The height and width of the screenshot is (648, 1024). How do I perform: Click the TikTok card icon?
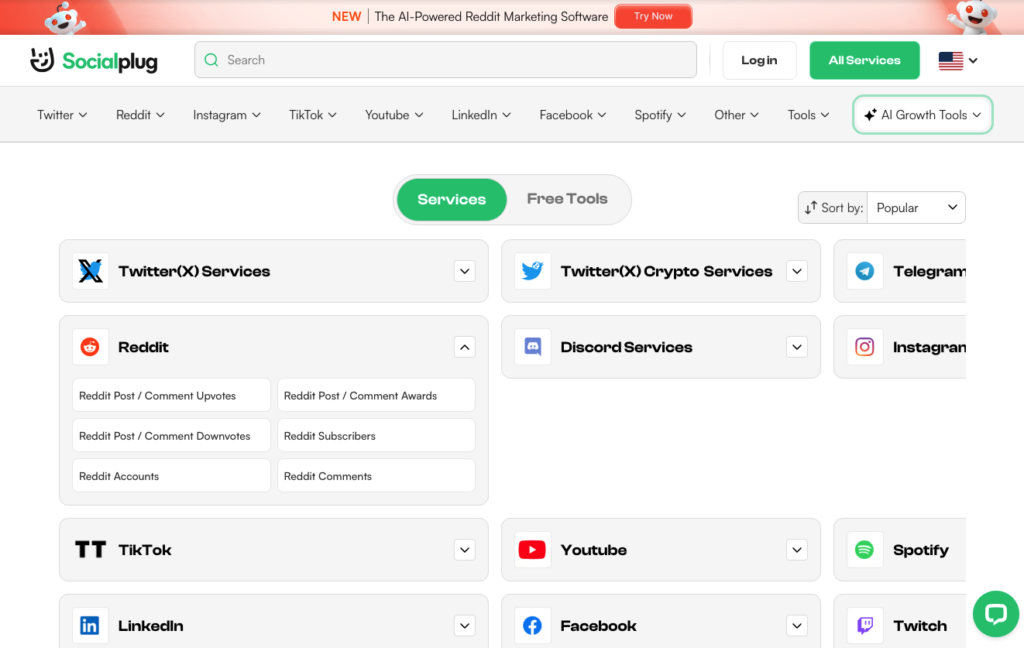click(x=90, y=550)
